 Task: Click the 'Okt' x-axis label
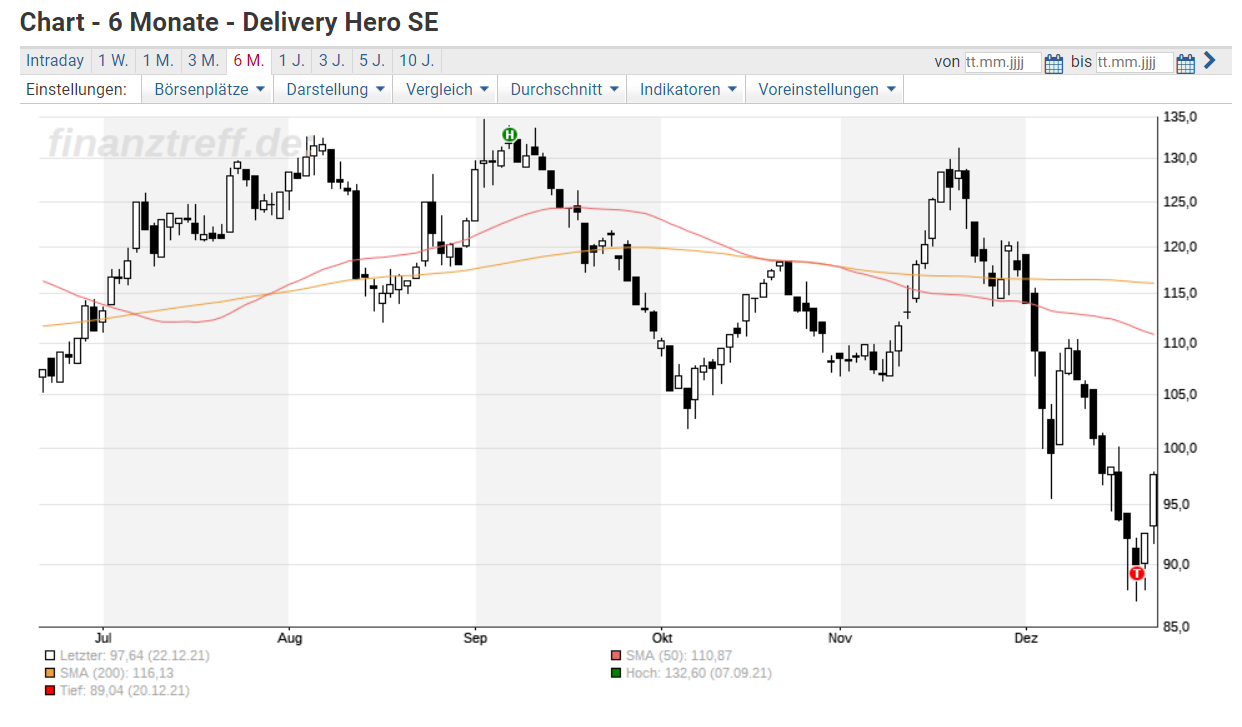pyautogui.click(x=661, y=637)
